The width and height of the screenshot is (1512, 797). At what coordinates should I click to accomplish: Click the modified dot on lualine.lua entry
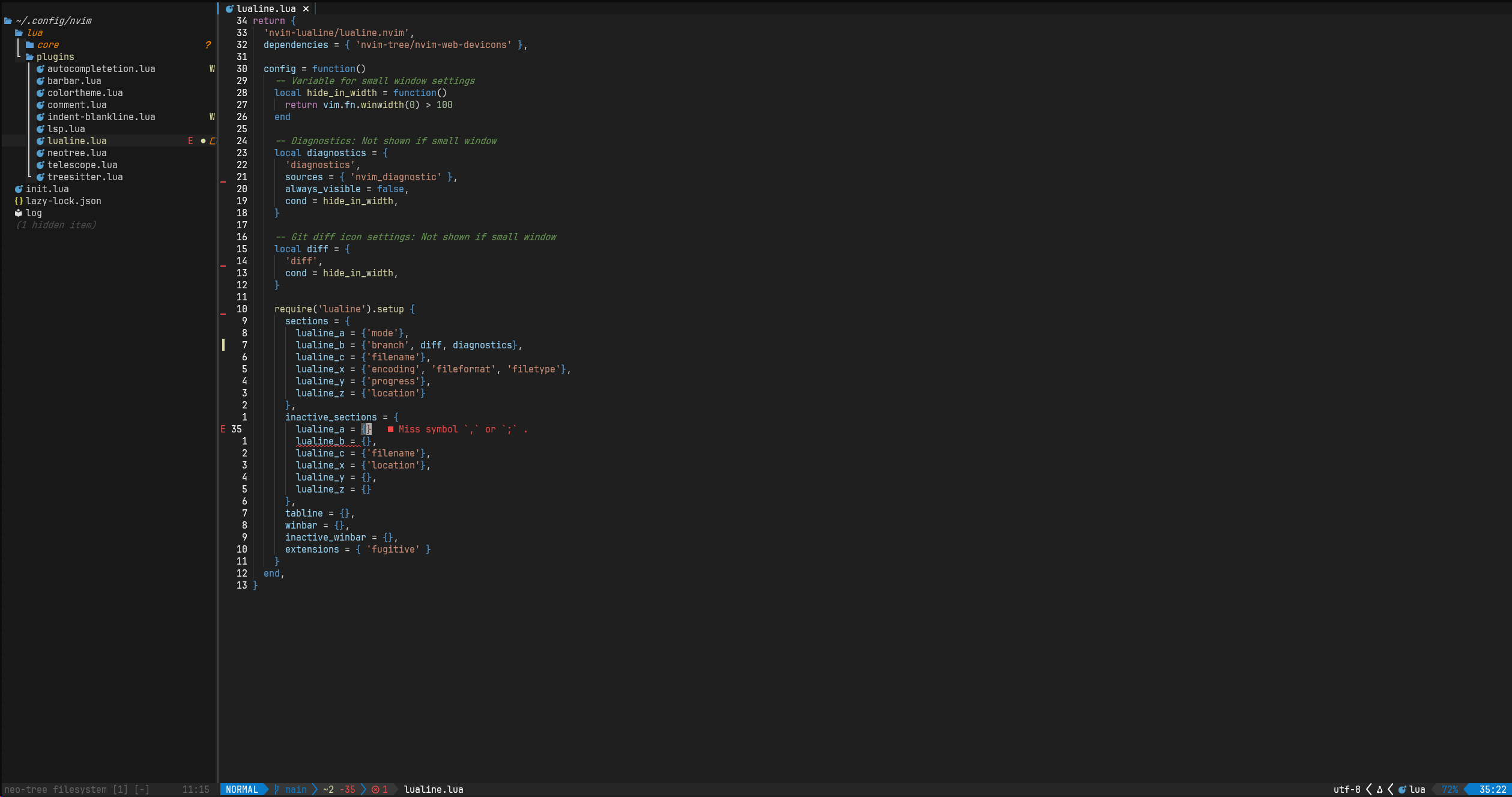coord(203,141)
